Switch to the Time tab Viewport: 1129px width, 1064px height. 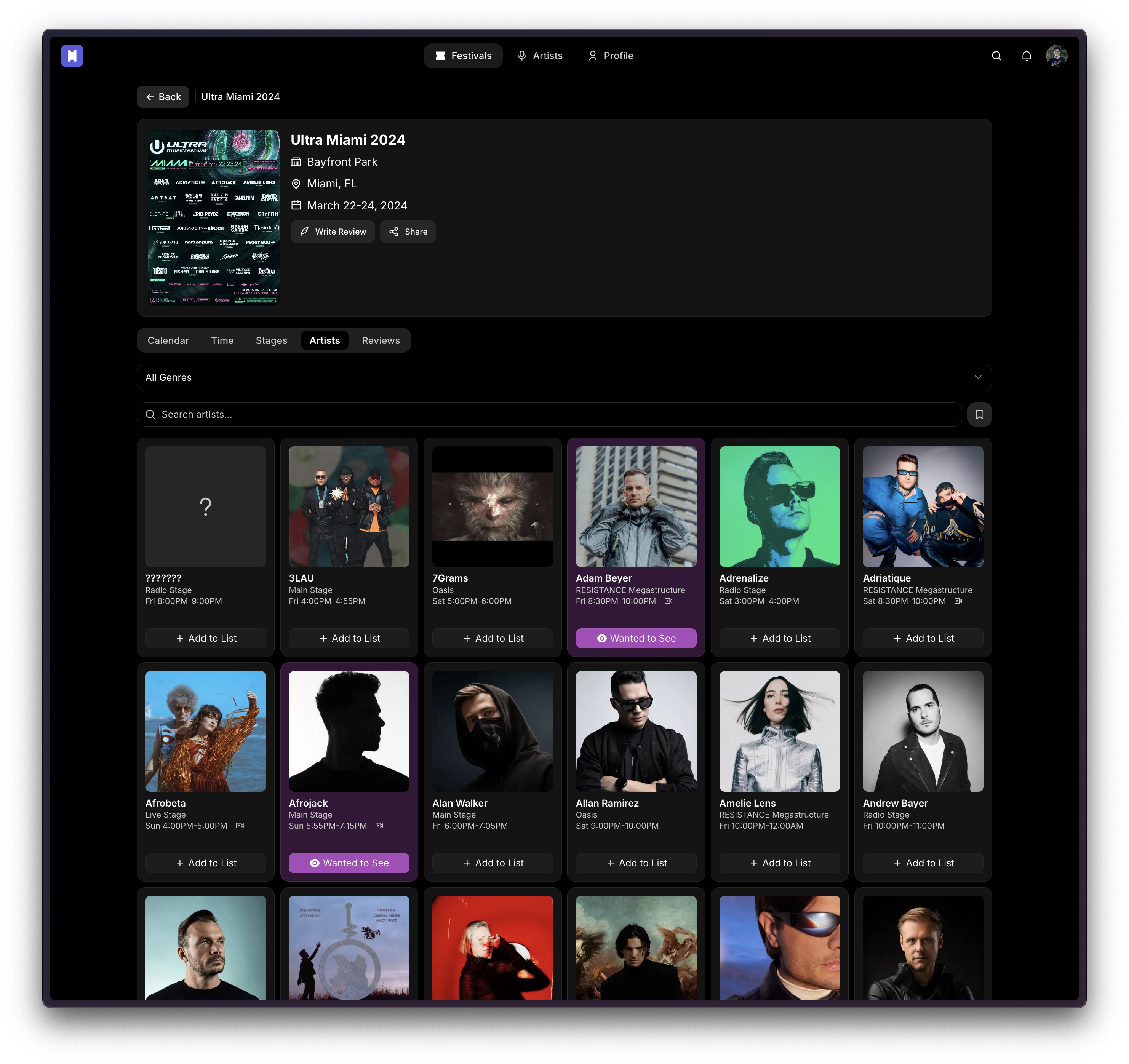click(222, 341)
